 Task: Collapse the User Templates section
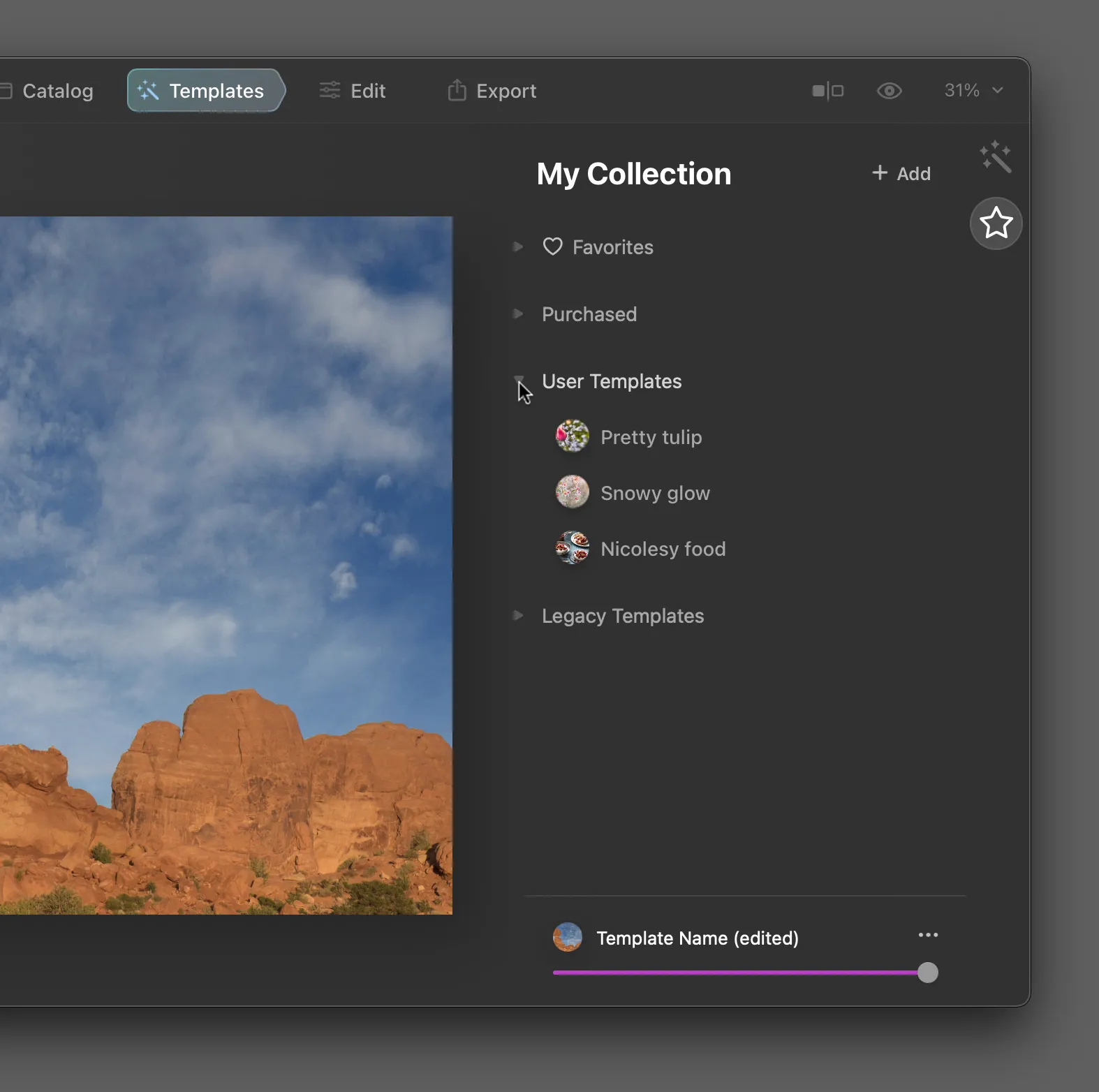pyautogui.click(x=519, y=380)
